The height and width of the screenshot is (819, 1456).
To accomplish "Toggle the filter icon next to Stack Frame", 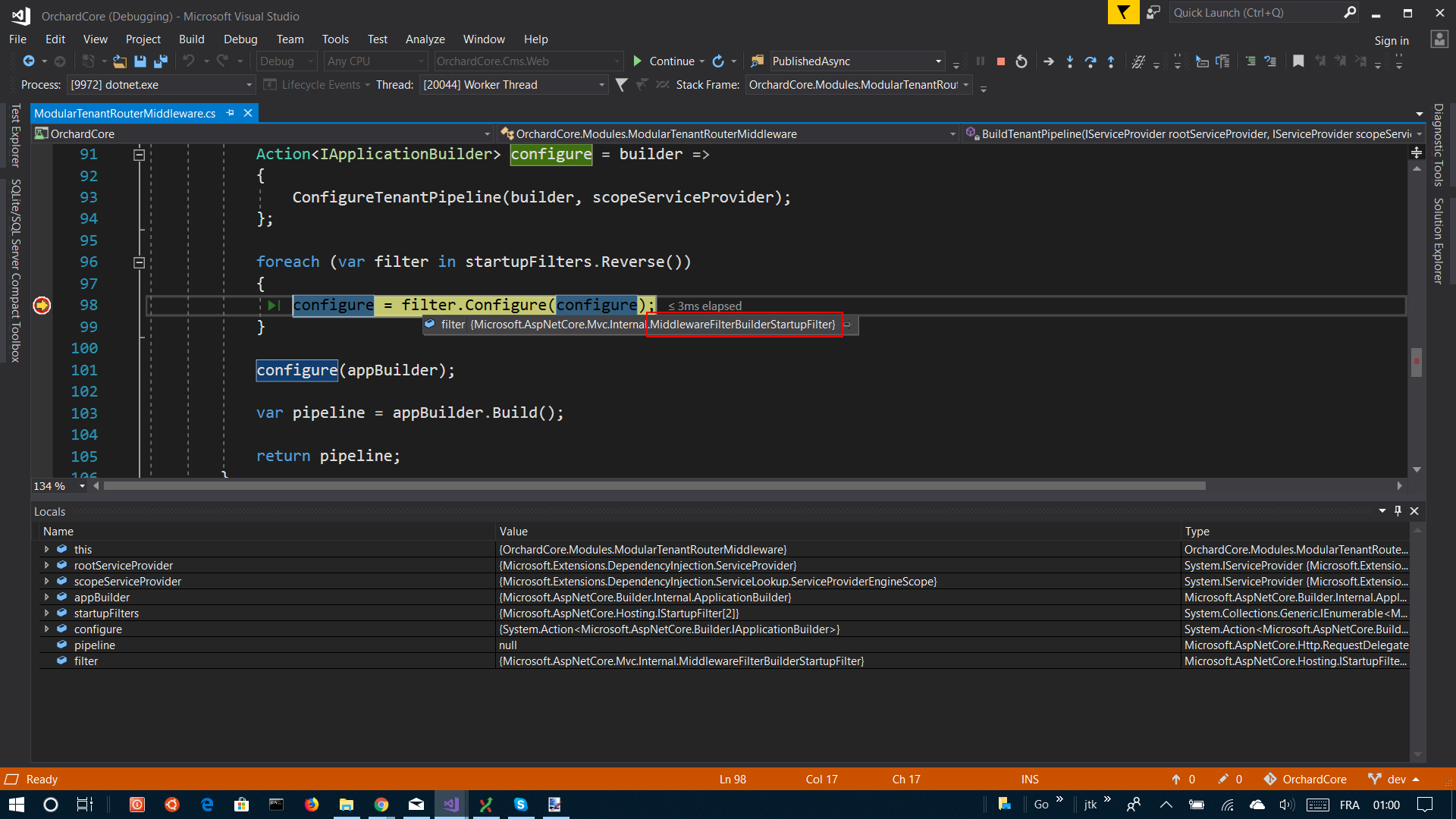I will 622,85.
